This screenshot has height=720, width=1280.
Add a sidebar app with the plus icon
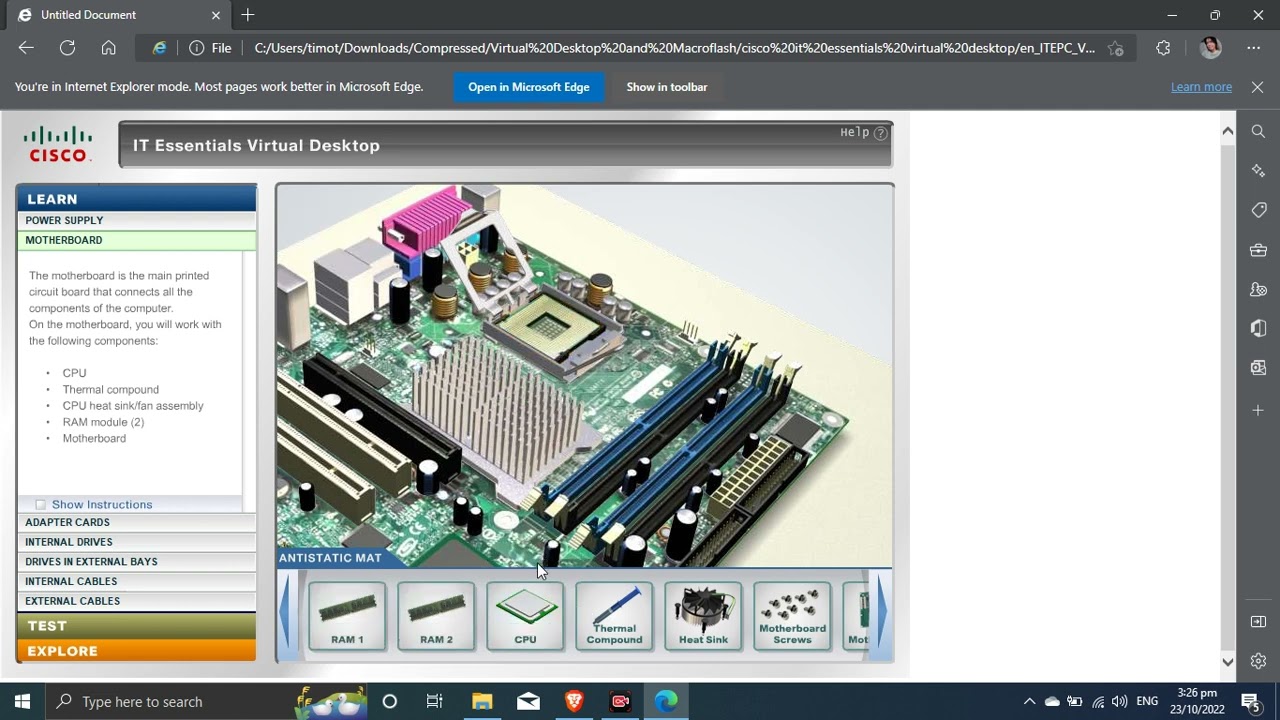[x=1258, y=410]
